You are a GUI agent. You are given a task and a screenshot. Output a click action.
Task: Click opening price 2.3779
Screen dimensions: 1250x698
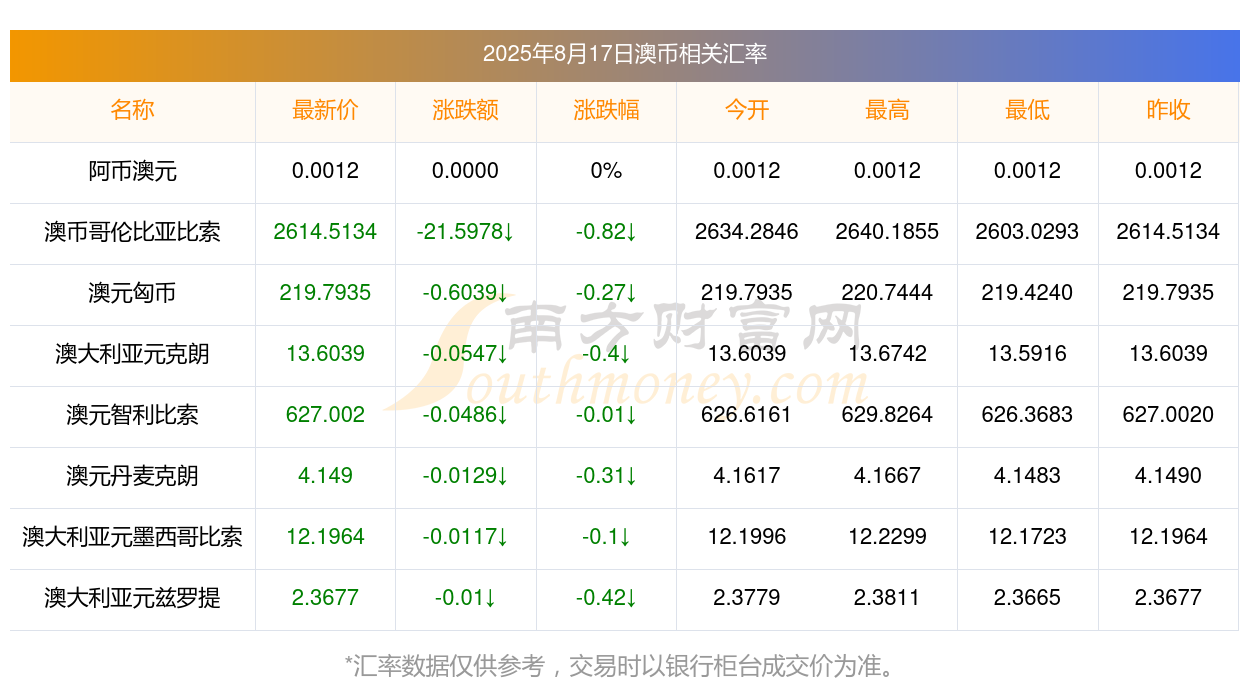coord(747,598)
